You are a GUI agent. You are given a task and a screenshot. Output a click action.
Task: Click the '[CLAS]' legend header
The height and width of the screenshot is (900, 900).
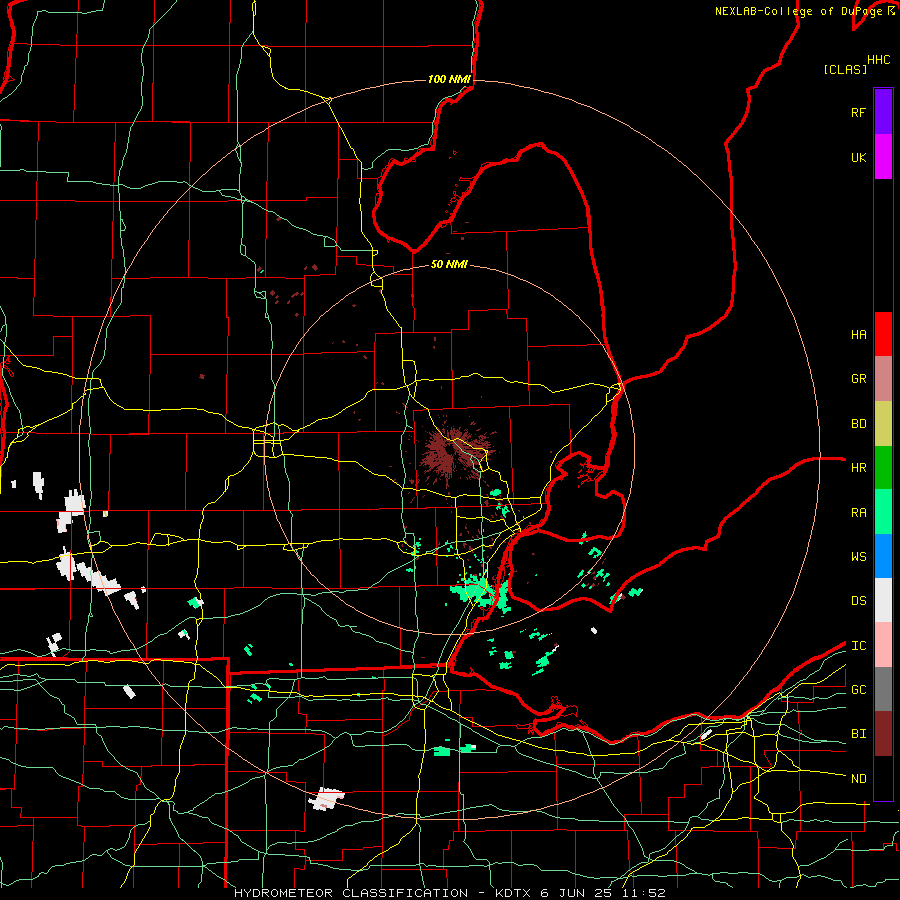[845, 69]
